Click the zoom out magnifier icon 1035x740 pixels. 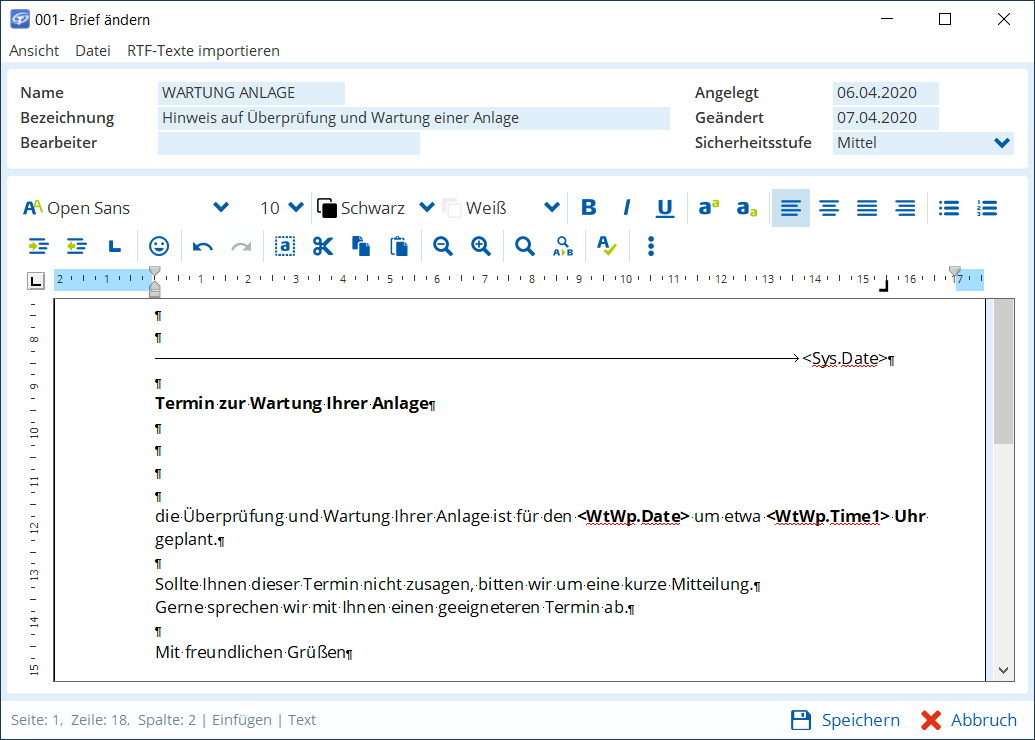coord(443,246)
